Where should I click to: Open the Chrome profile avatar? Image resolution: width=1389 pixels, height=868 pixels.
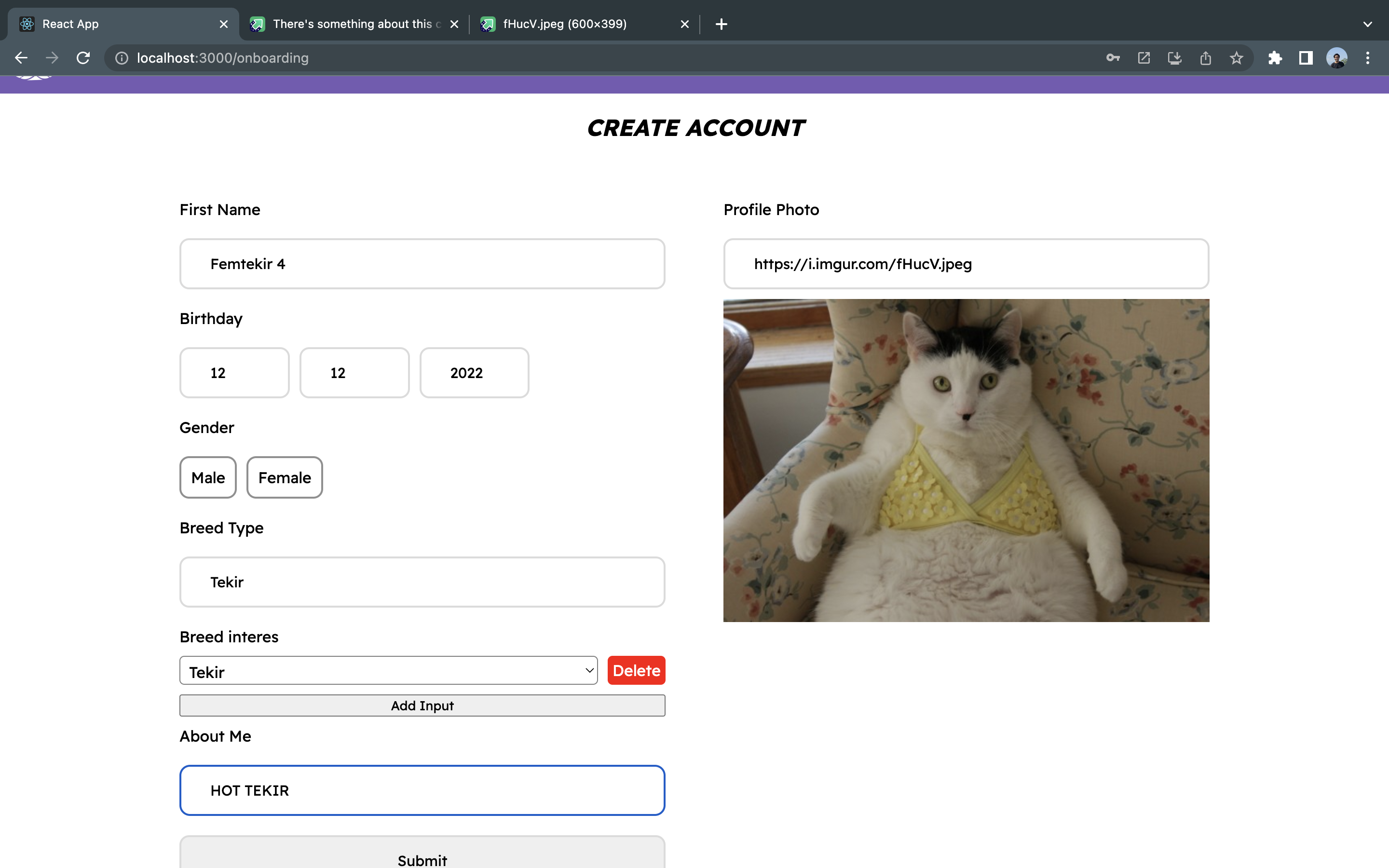pyautogui.click(x=1336, y=58)
